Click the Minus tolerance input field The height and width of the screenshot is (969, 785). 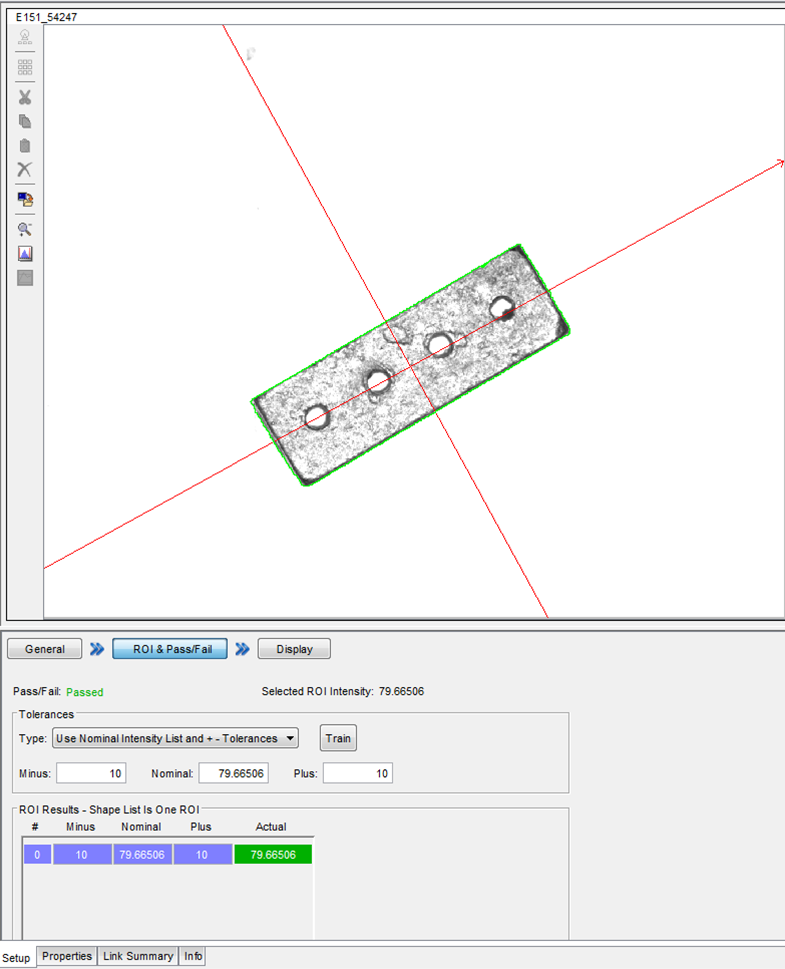[91, 773]
